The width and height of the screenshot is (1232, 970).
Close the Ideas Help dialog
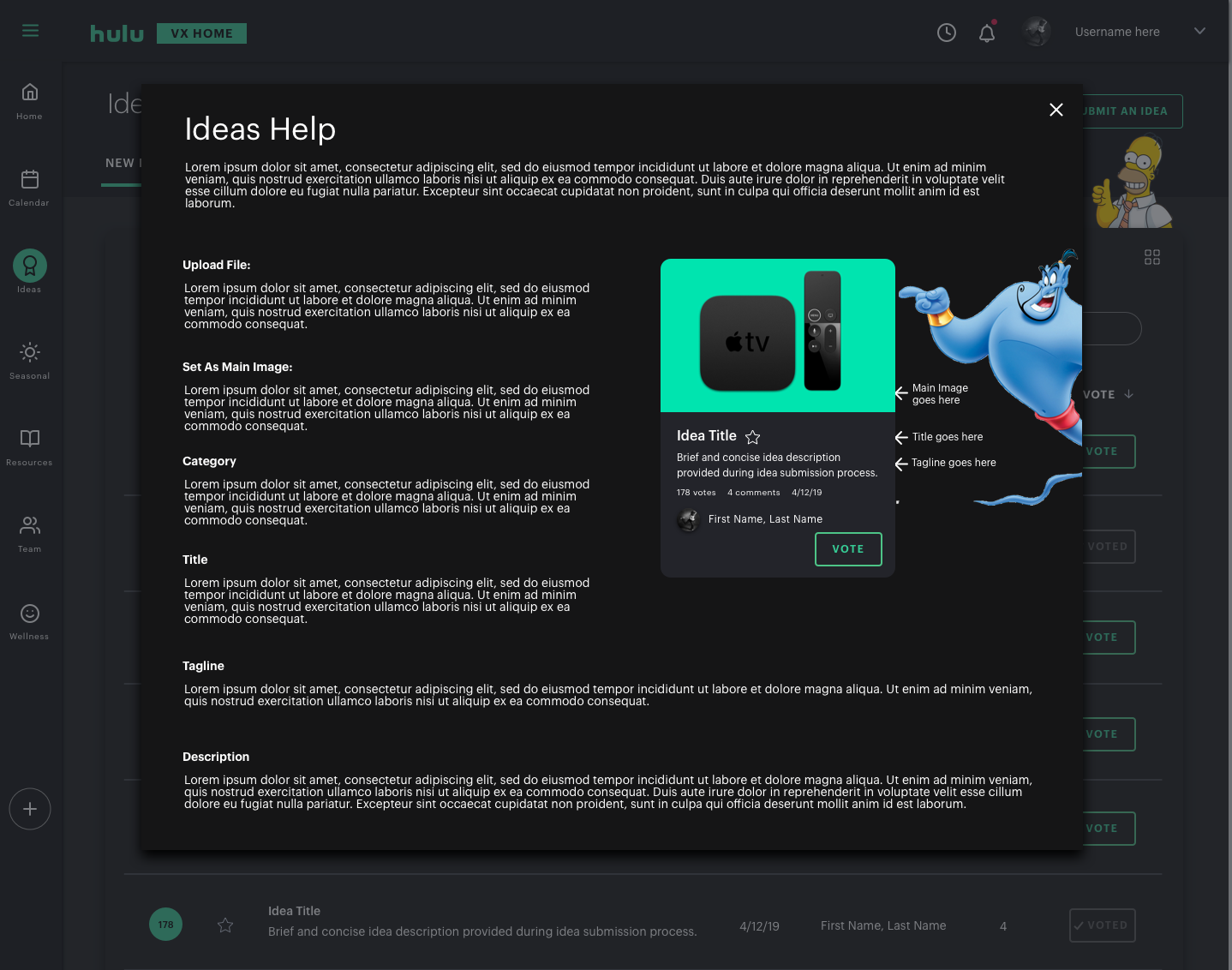click(x=1056, y=110)
